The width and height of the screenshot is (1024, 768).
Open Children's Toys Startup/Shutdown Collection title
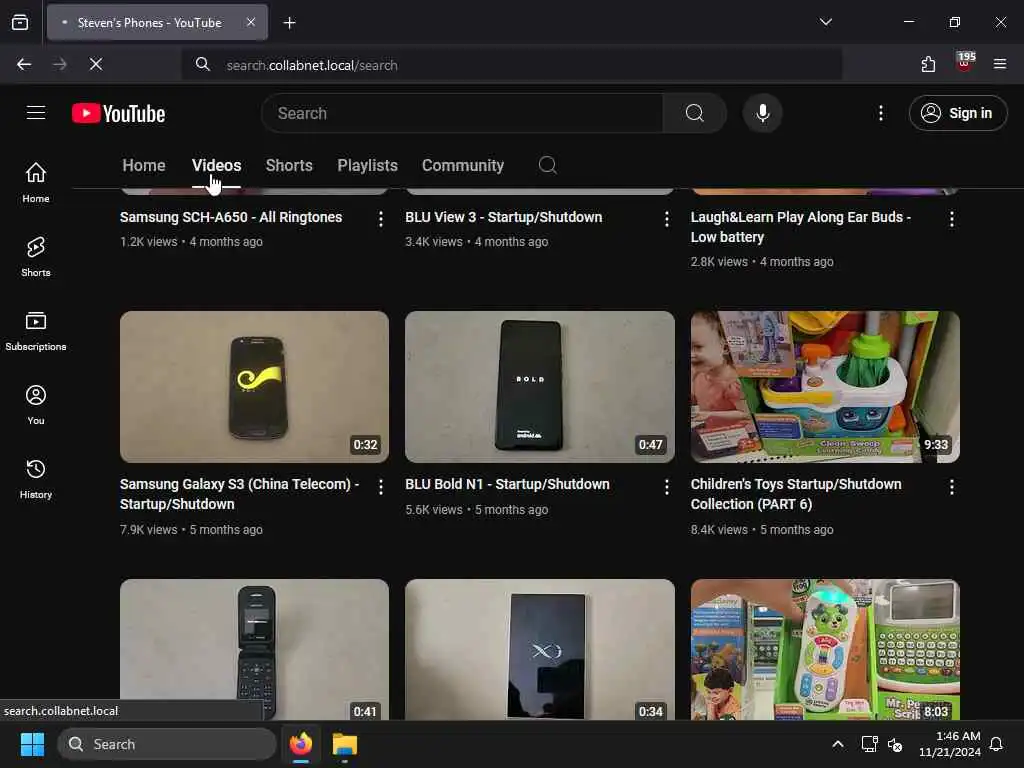tap(796, 494)
